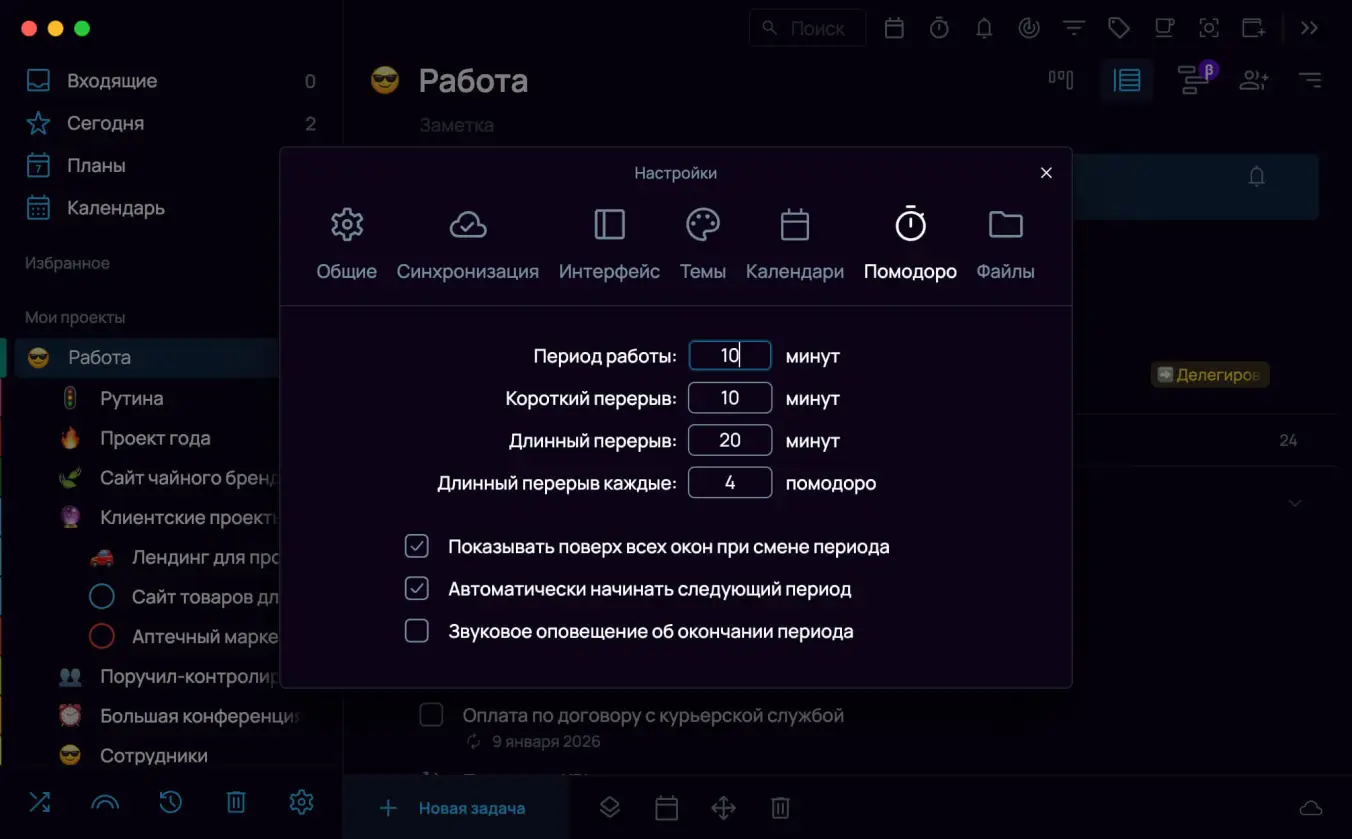Open notifications via the bell icon
The image size is (1352, 839).
tap(983, 27)
